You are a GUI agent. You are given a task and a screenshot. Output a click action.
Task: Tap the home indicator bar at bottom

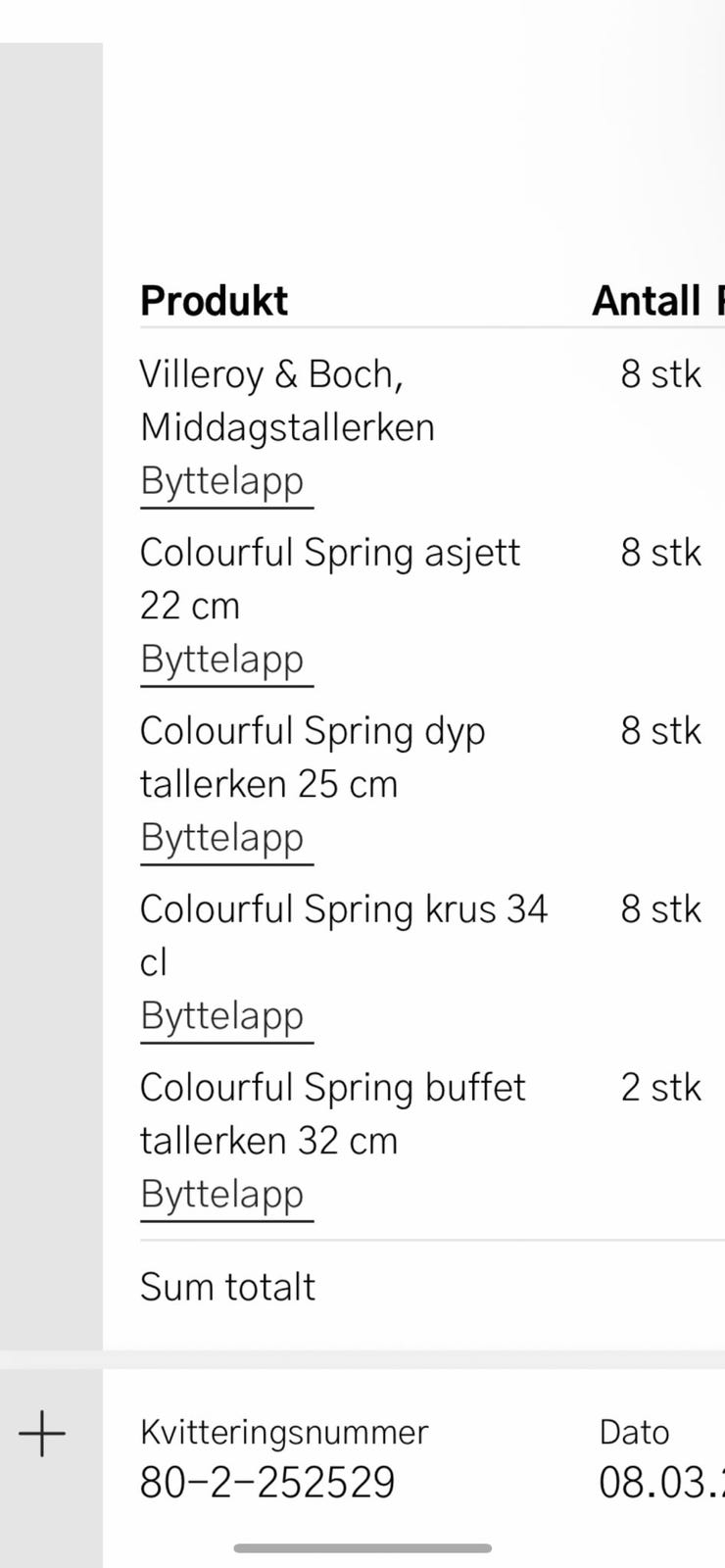coord(362,1548)
